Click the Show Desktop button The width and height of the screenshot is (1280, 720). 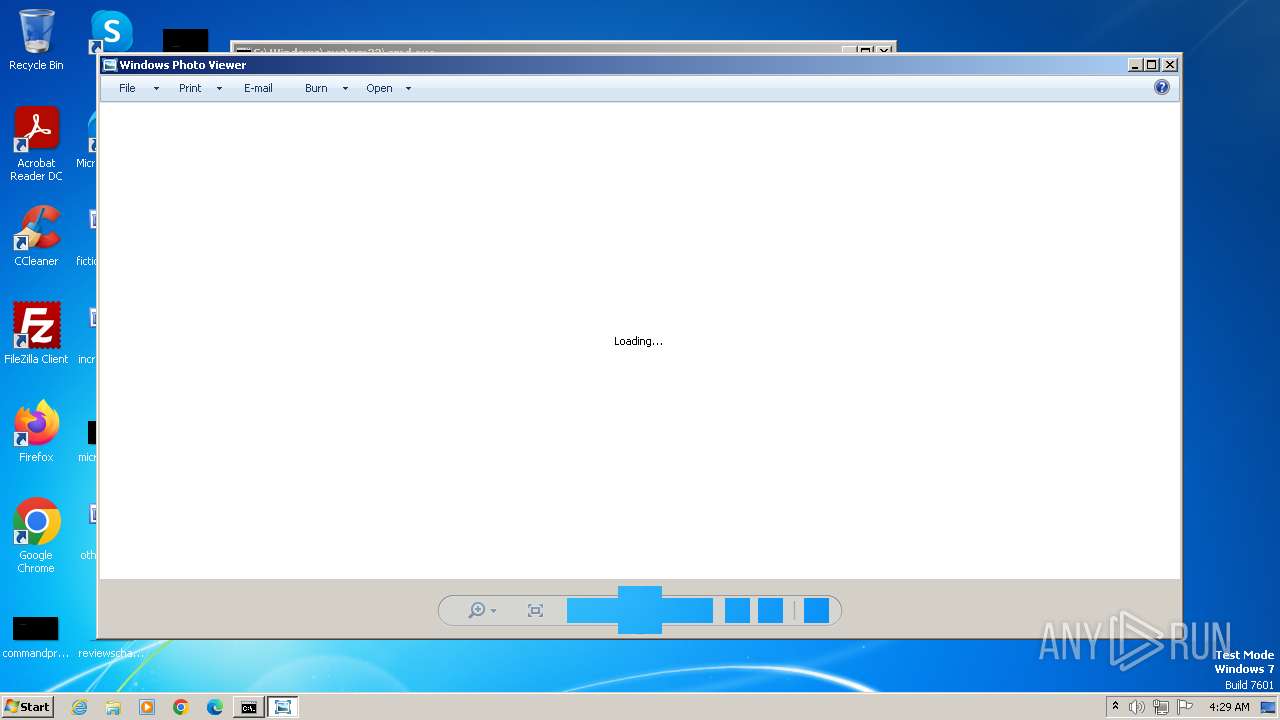click(x=1270, y=707)
